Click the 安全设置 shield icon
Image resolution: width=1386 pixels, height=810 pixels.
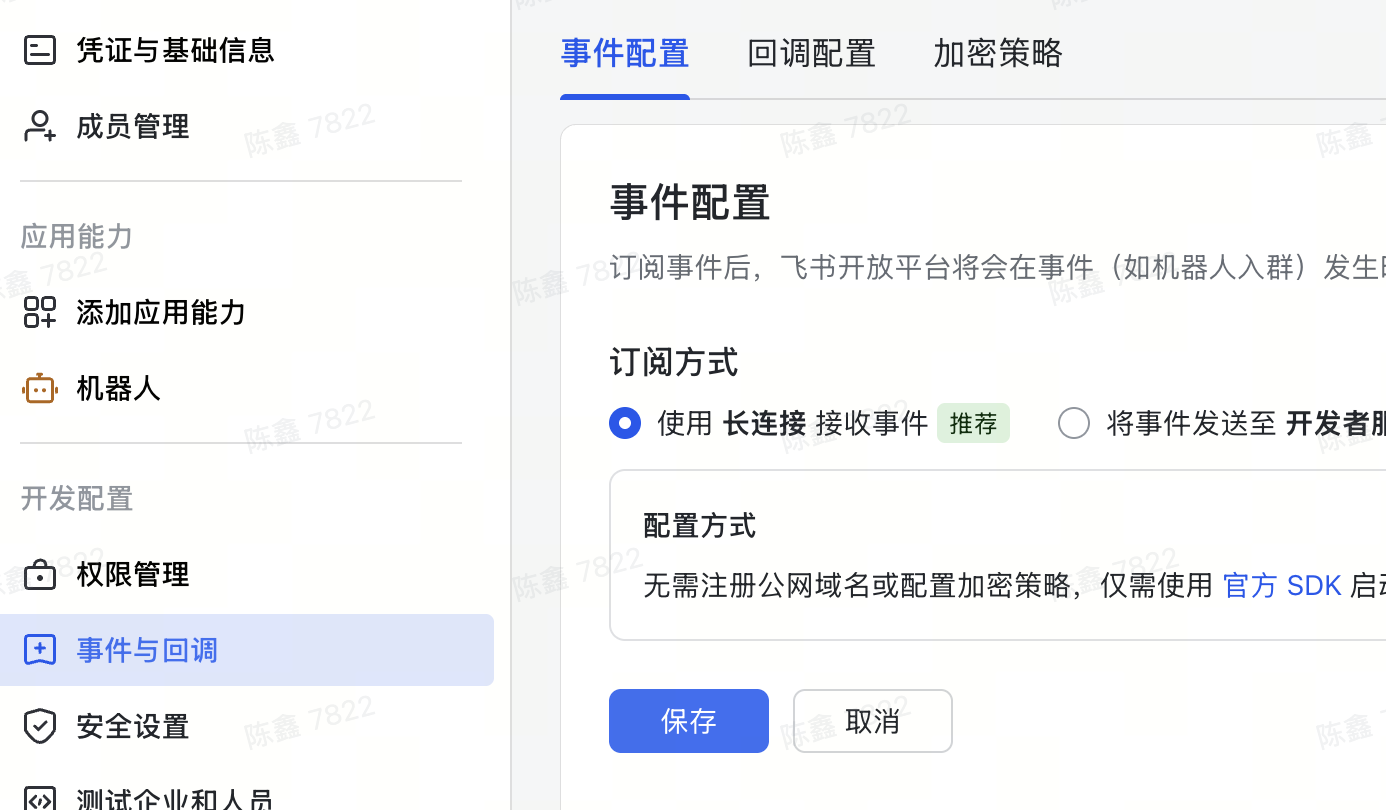(40, 726)
